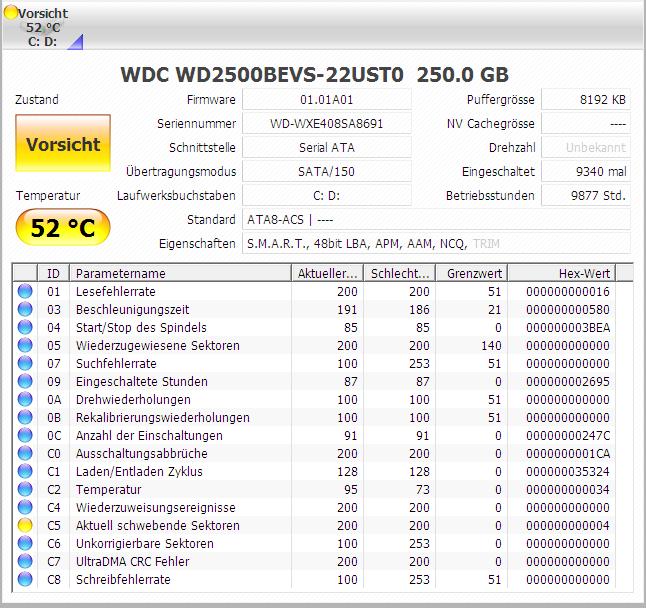Click the status dot of Wiederzuweisungsereignisse
The width and height of the screenshot is (646, 608).
point(25,507)
